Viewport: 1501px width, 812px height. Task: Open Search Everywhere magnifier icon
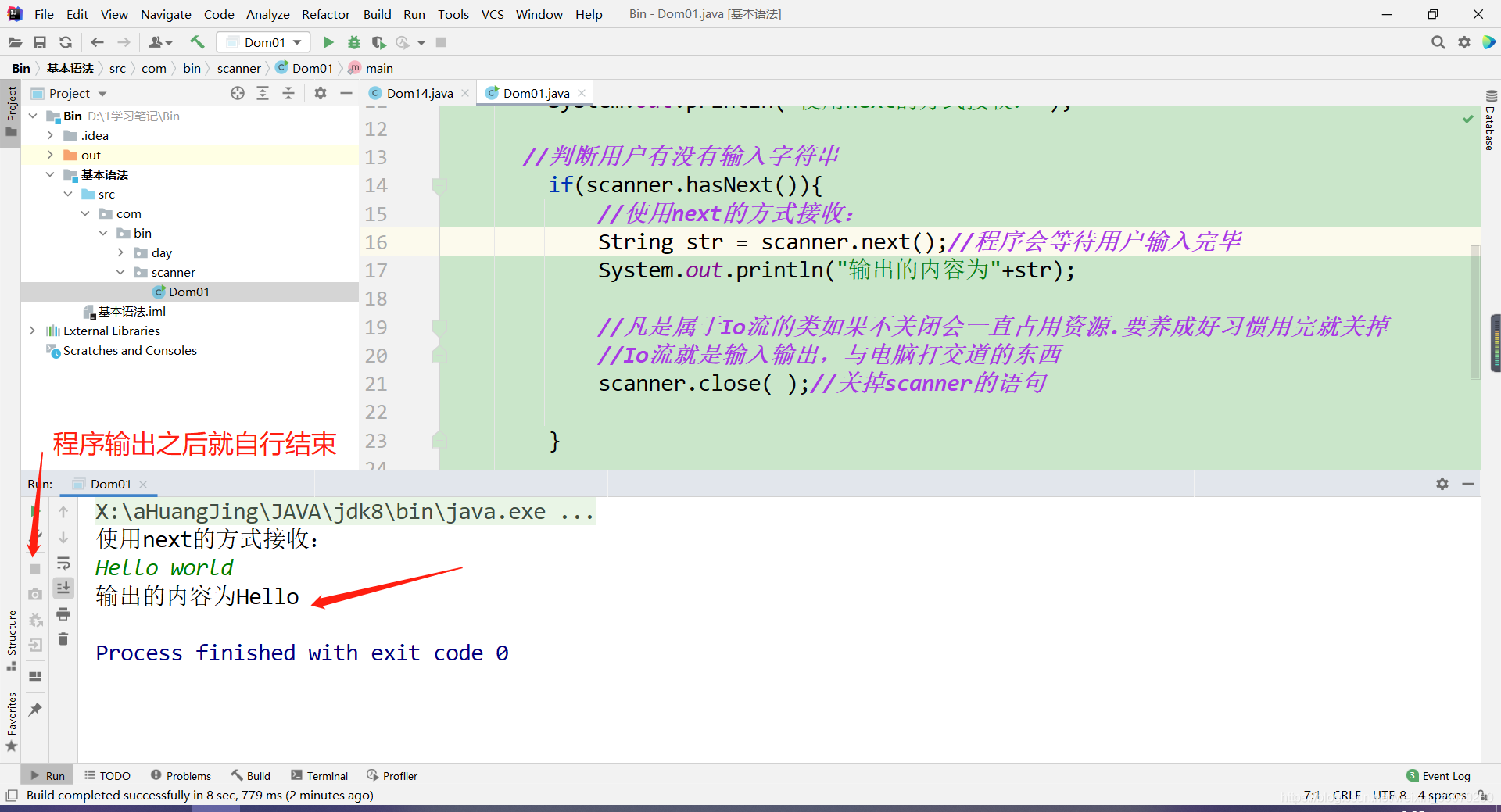click(x=1438, y=42)
